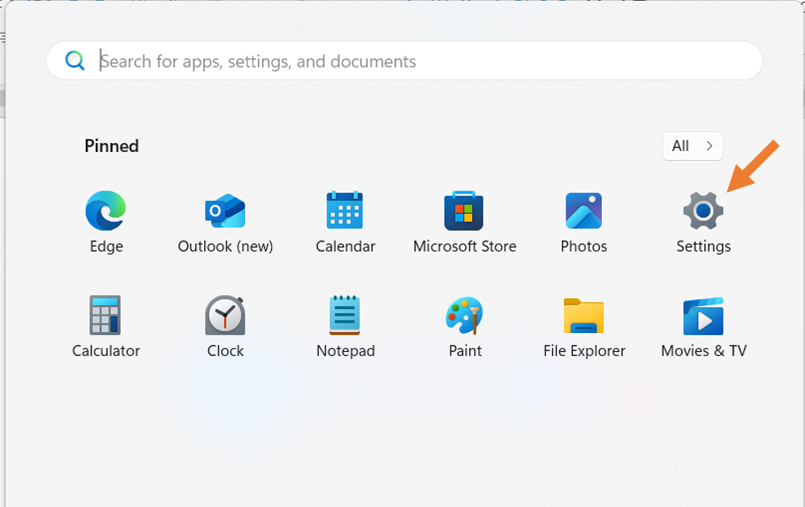Click the "File Explorer" text label
The image size is (805, 507).
[x=584, y=351]
